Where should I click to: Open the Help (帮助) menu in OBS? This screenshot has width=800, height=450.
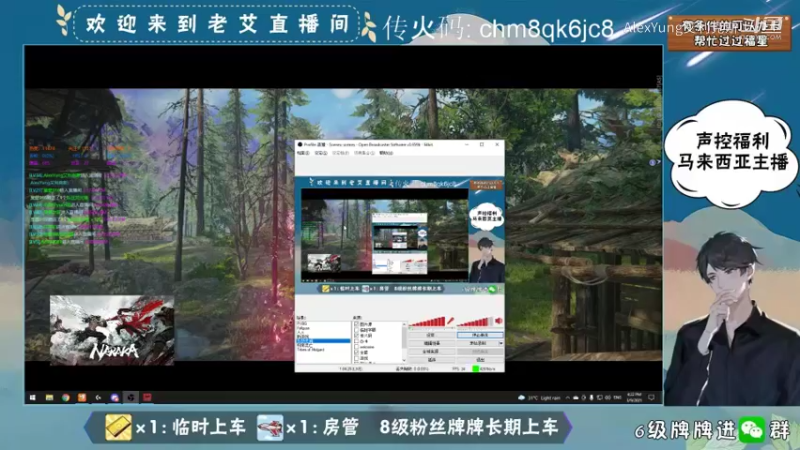pos(386,153)
